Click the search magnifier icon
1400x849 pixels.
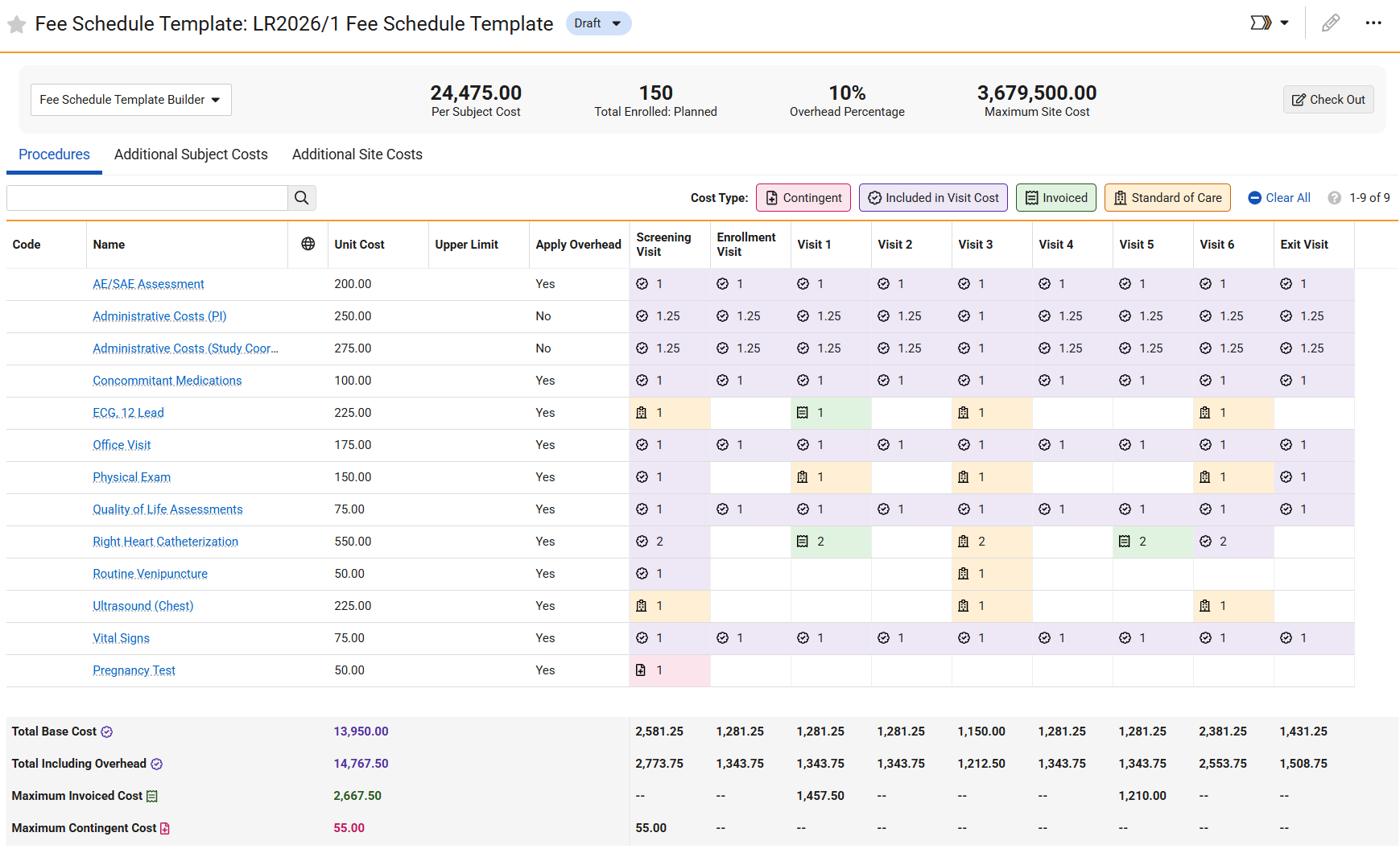click(x=302, y=198)
